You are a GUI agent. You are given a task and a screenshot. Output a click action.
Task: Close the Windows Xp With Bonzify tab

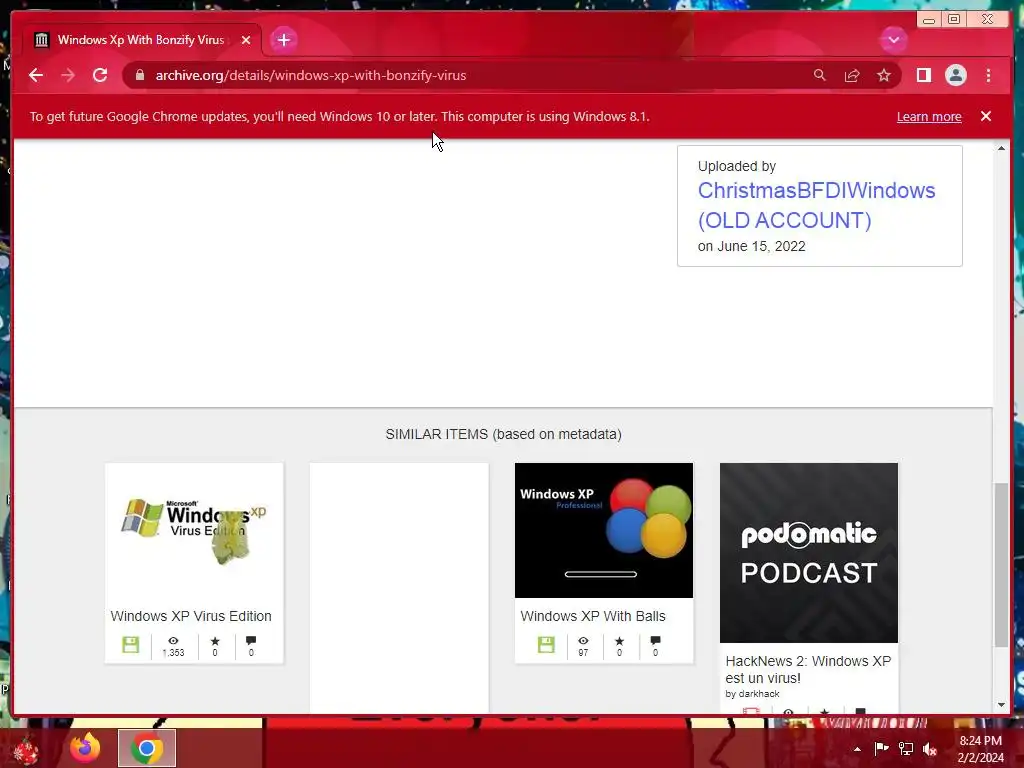[x=246, y=40]
